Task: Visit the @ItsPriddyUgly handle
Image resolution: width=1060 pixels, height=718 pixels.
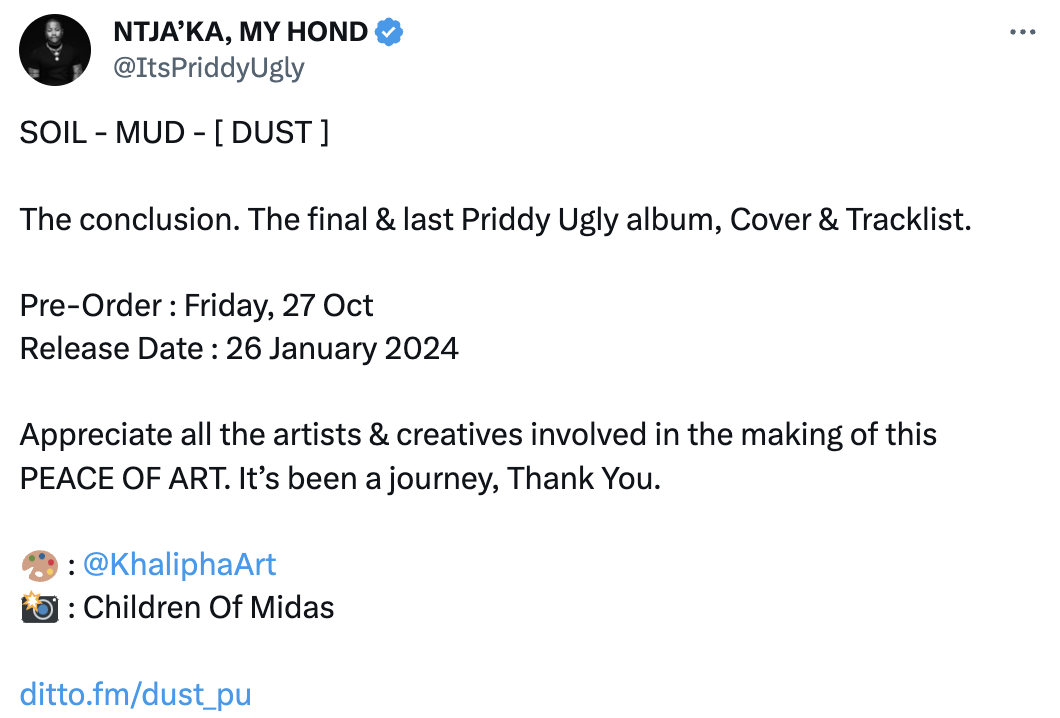Action: 209,68
